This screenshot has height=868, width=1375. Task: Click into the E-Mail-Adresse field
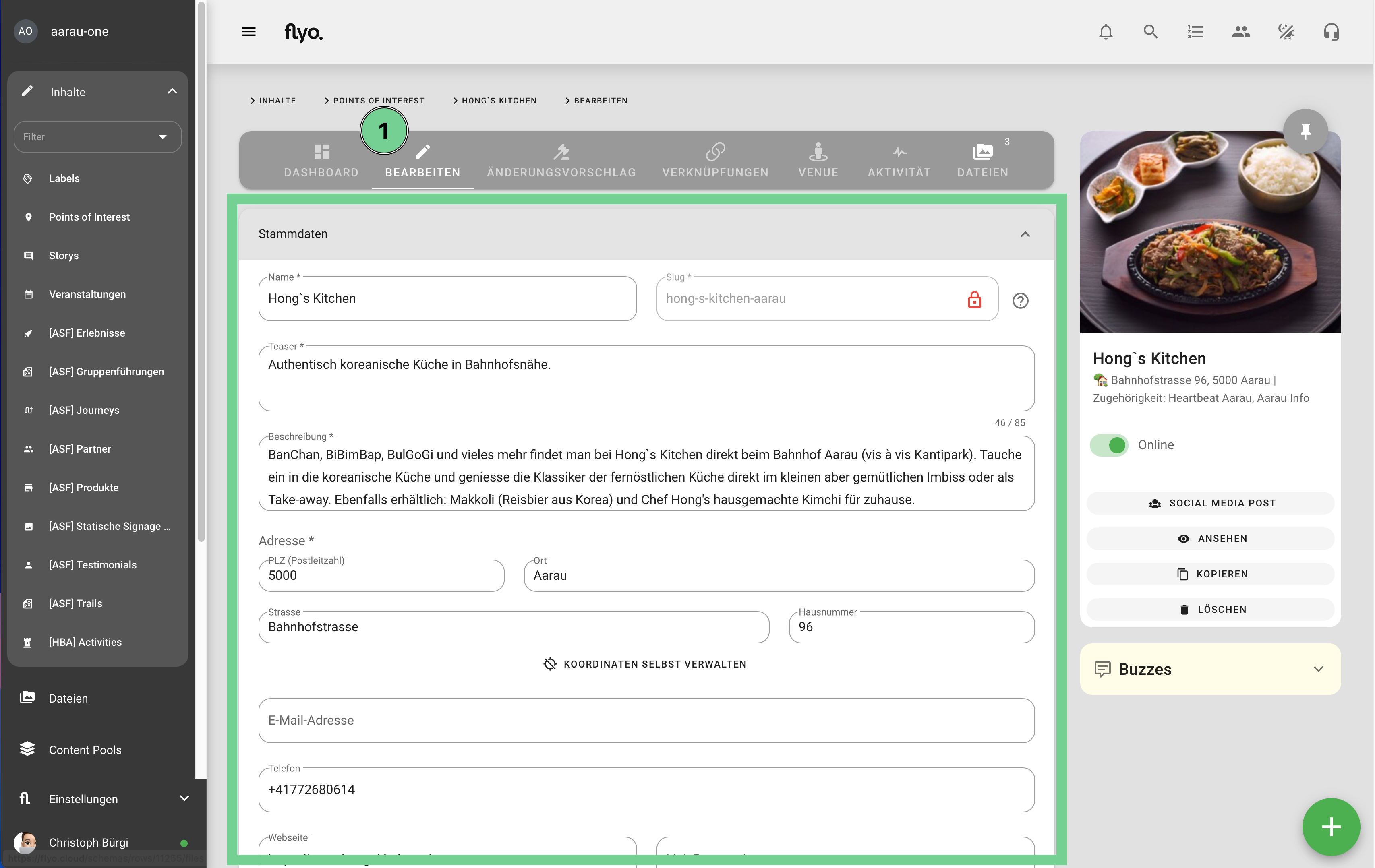click(646, 720)
